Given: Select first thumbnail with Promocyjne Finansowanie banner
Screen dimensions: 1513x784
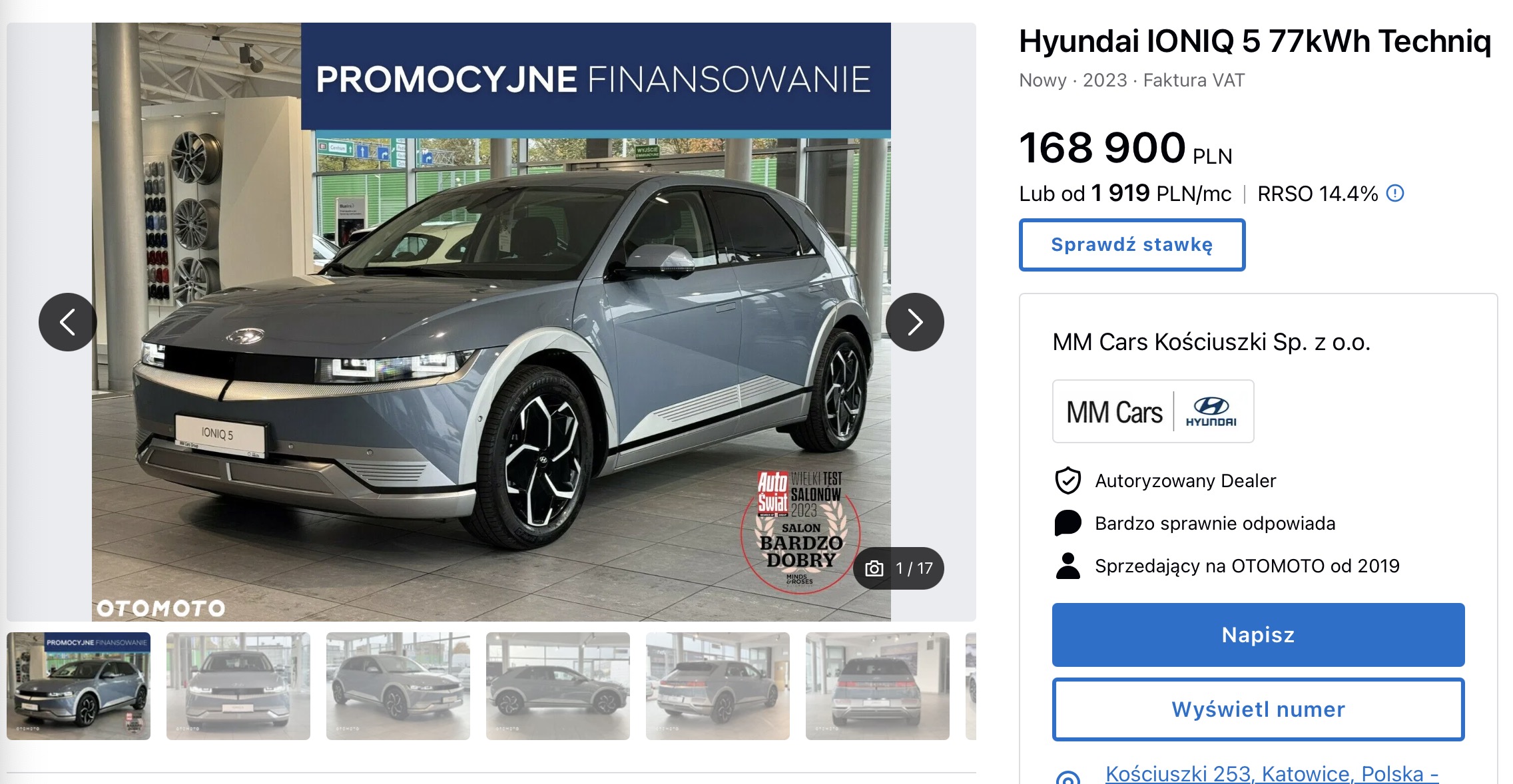Looking at the screenshot, I should click(79, 686).
